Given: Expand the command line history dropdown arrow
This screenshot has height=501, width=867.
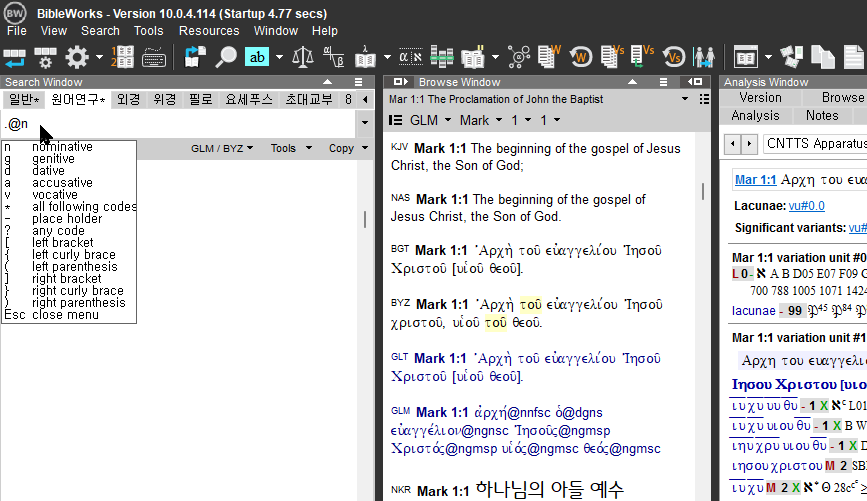Looking at the screenshot, I should pos(365,123).
